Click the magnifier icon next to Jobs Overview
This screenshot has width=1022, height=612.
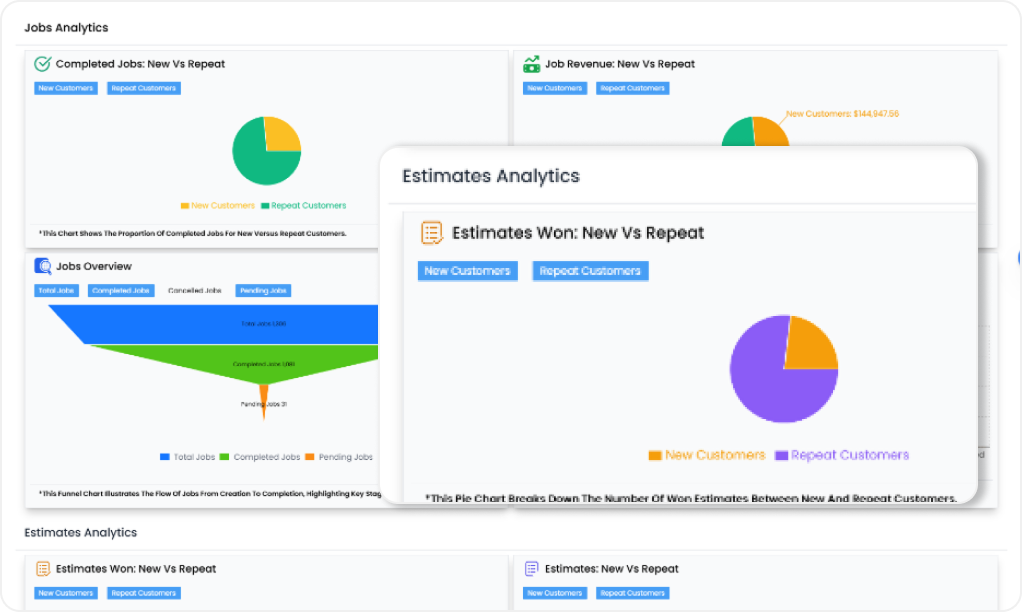[40, 266]
